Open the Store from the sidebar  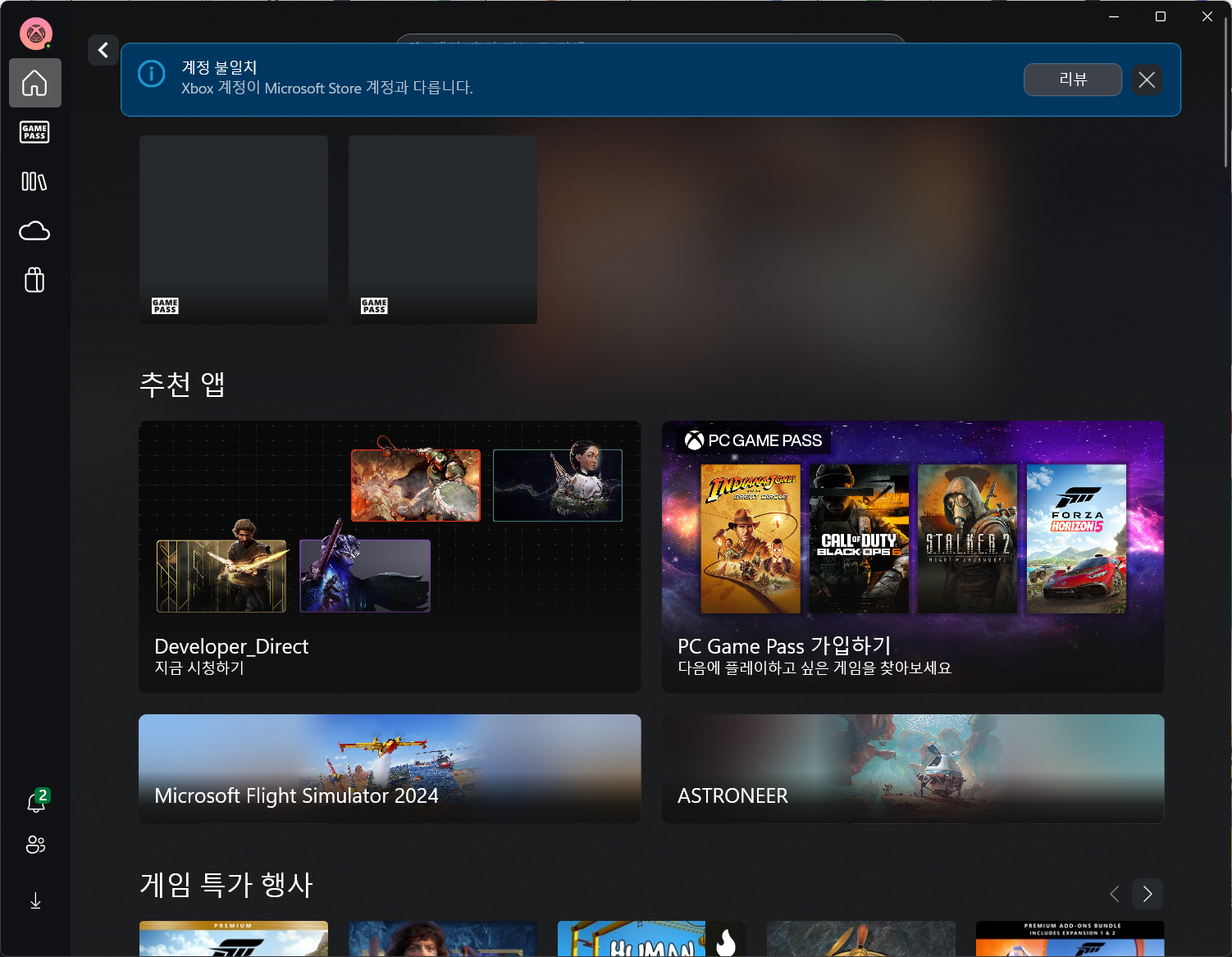(x=34, y=280)
